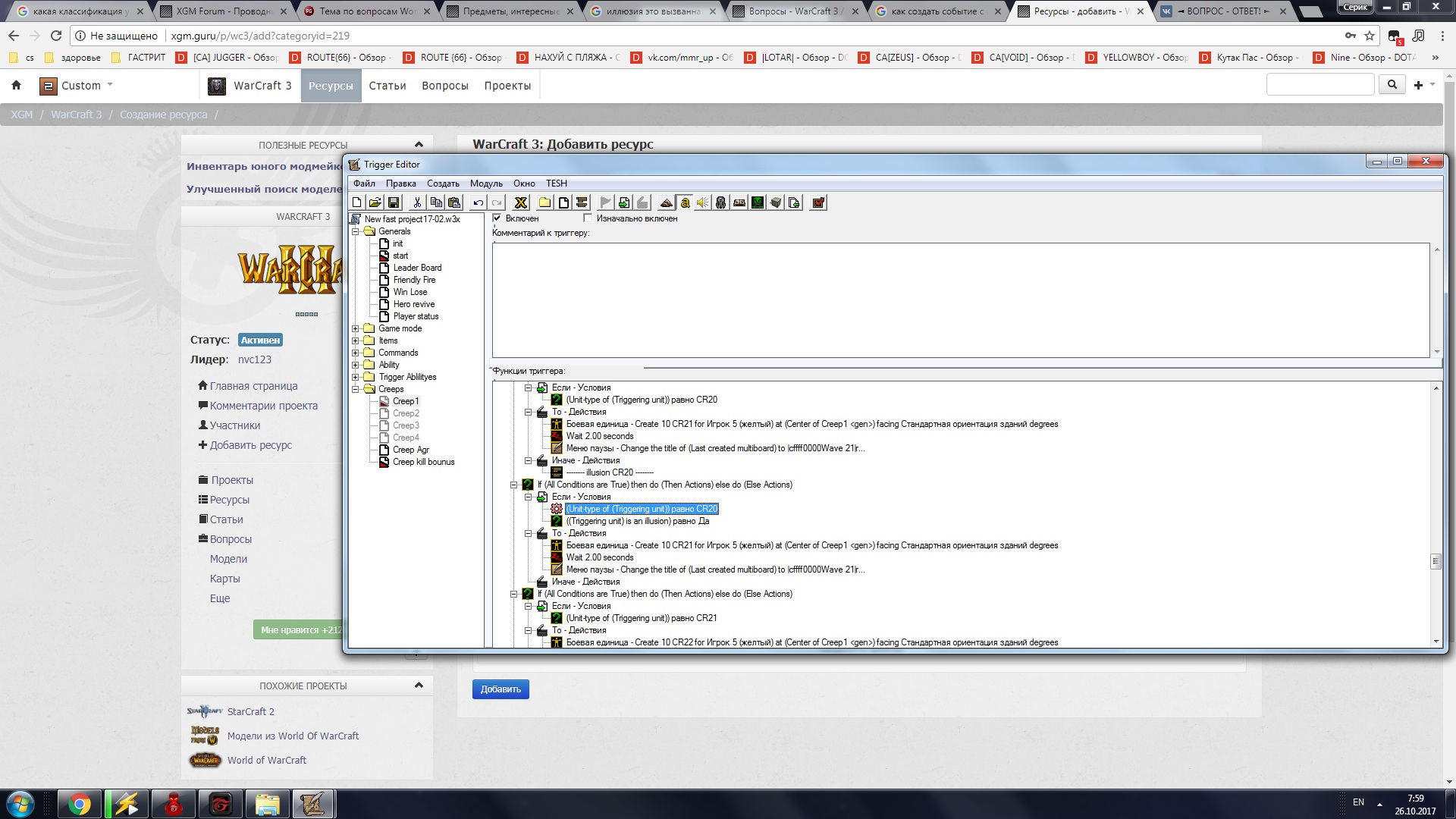Expand the Trigger Abilityes folder
The width and height of the screenshot is (1456, 819).
[x=355, y=377]
